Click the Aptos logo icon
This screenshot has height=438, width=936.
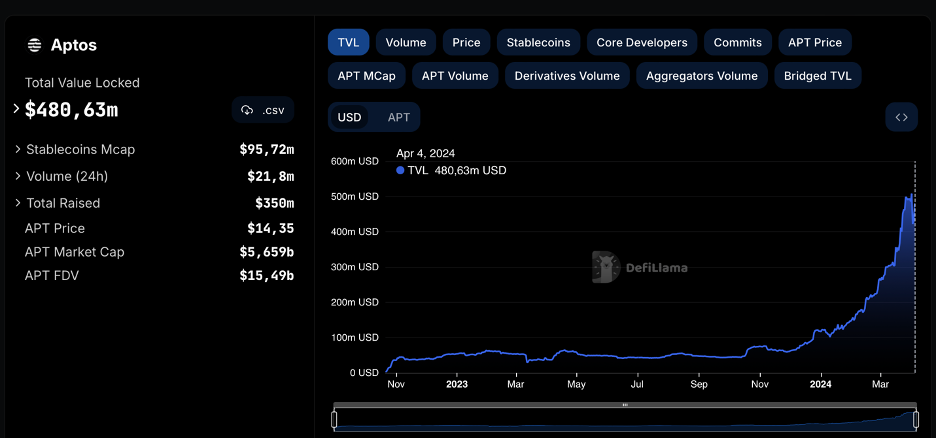[x=35, y=45]
